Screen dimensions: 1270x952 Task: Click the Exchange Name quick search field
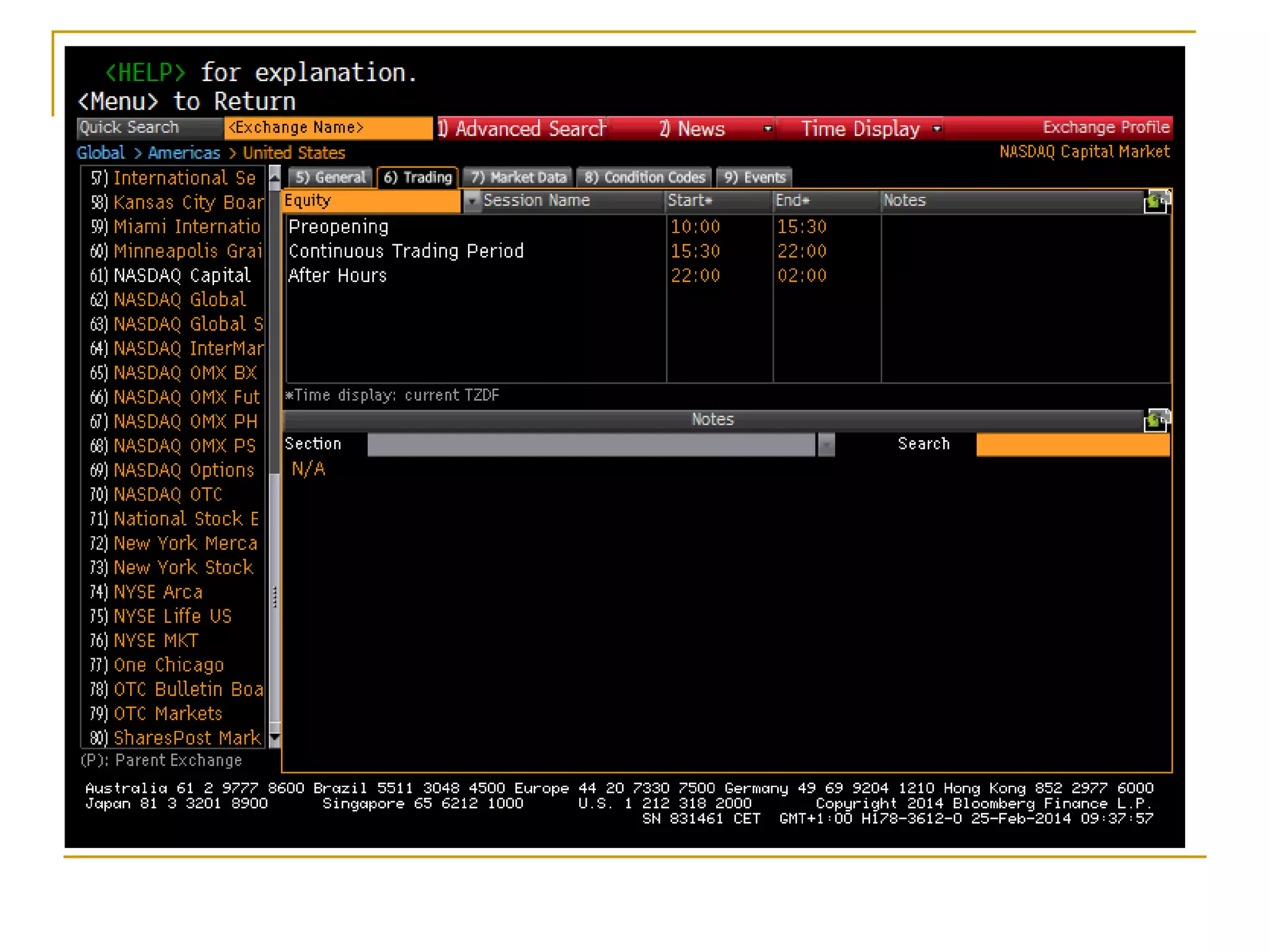click(328, 128)
